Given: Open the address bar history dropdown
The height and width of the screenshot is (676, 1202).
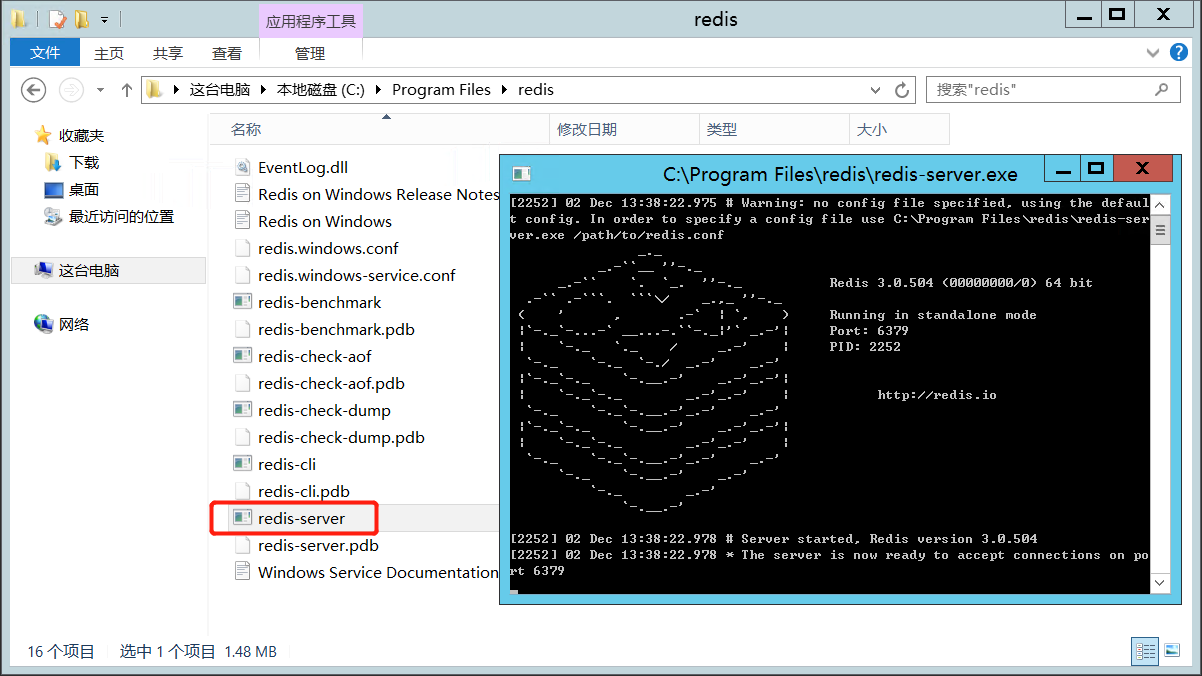Looking at the screenshot, I should pyautogui.click(x=875, y=89).
